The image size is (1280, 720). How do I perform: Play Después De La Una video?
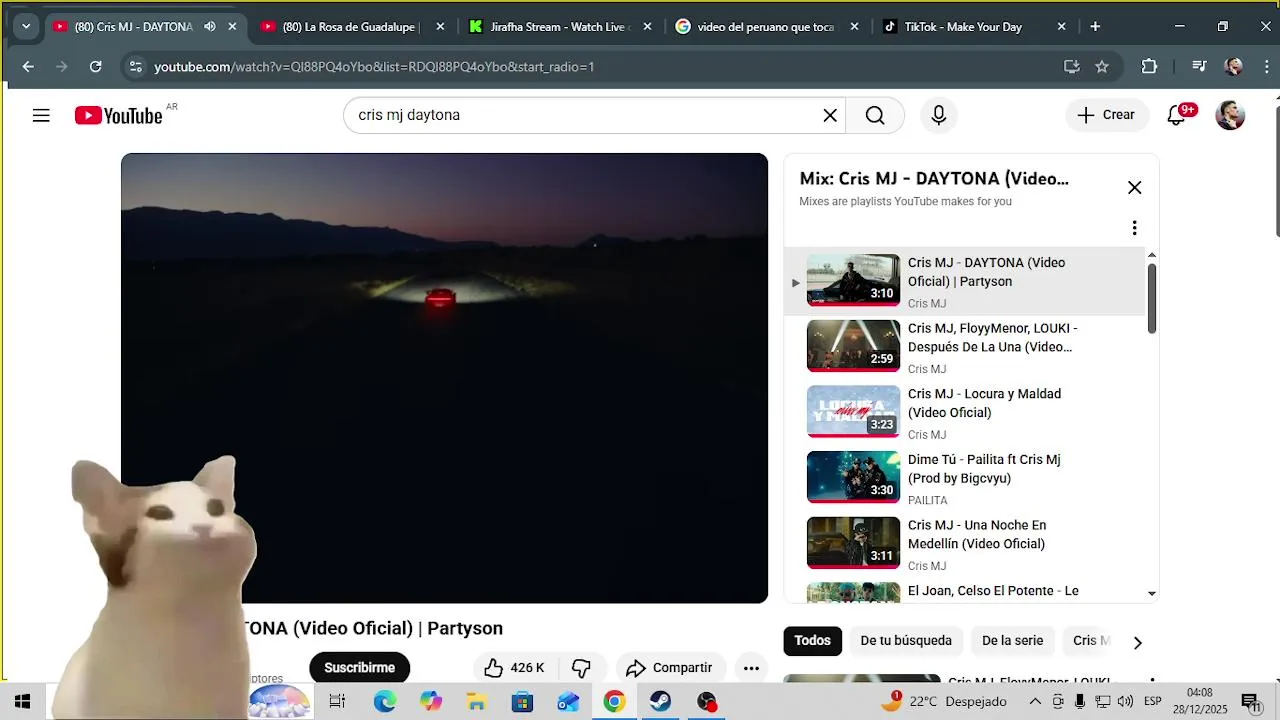click(965, 347)
